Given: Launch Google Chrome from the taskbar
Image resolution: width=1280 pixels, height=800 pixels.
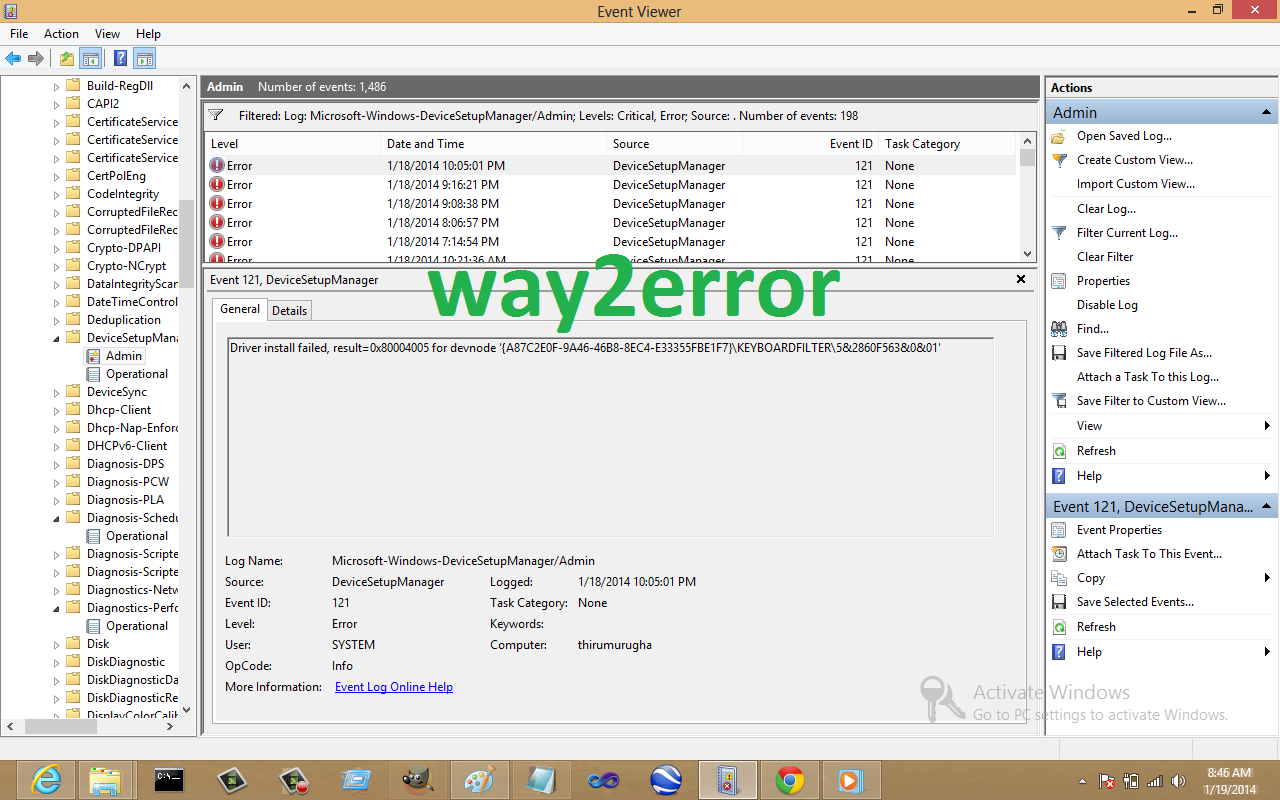Looking at the screenshot, I should coord(789,780).
